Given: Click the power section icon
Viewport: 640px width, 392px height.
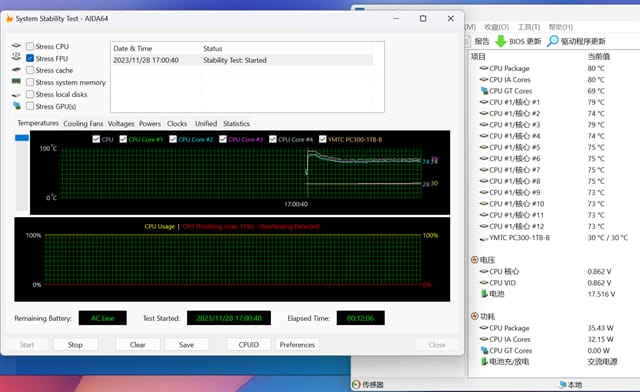Looking at the screenshot, I should coord(474,316).
